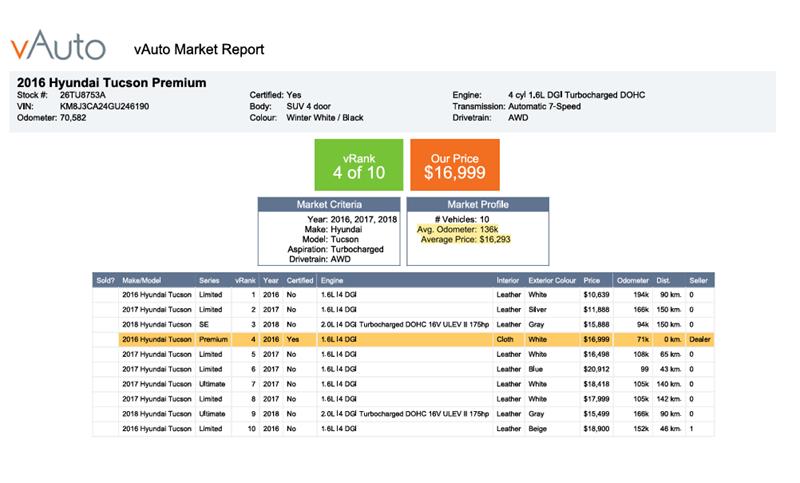The height and width of the screenshot is (483, 800).
Task: Click the Silver exterior colour cell
Action: tap(537, 310)
